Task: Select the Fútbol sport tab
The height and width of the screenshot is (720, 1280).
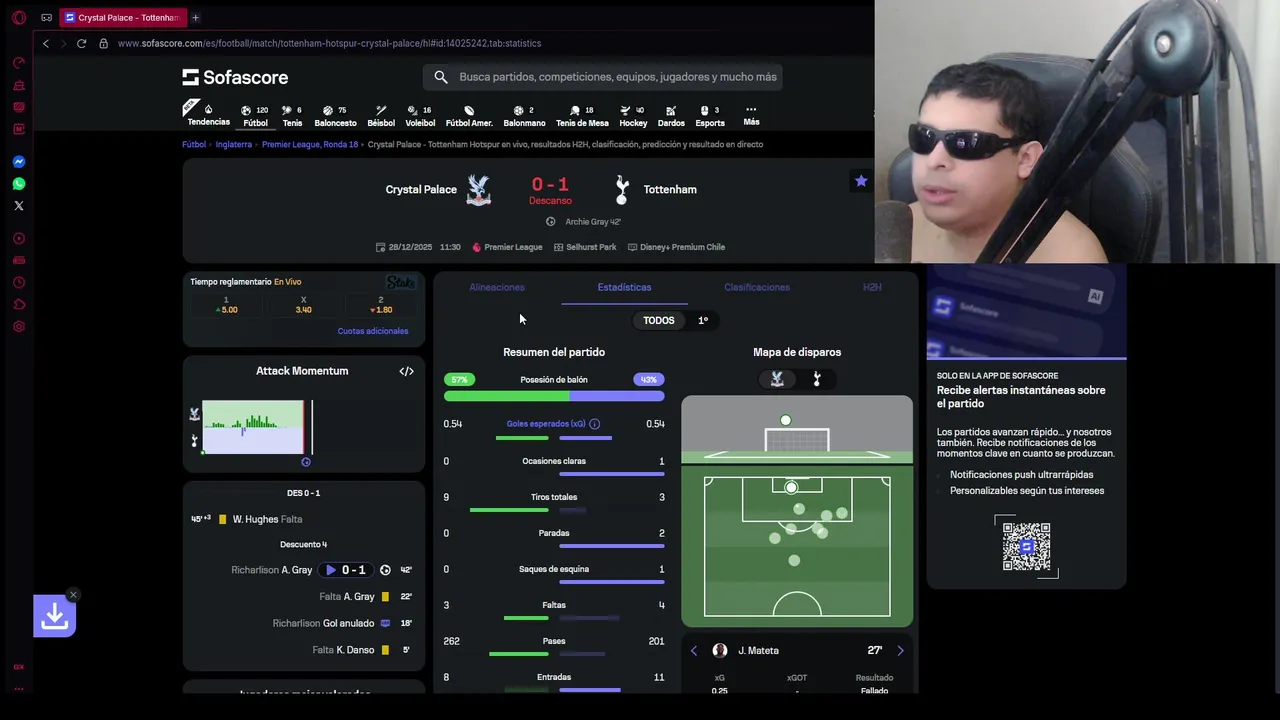Action: pyautogui.click(x=256, y=117)
